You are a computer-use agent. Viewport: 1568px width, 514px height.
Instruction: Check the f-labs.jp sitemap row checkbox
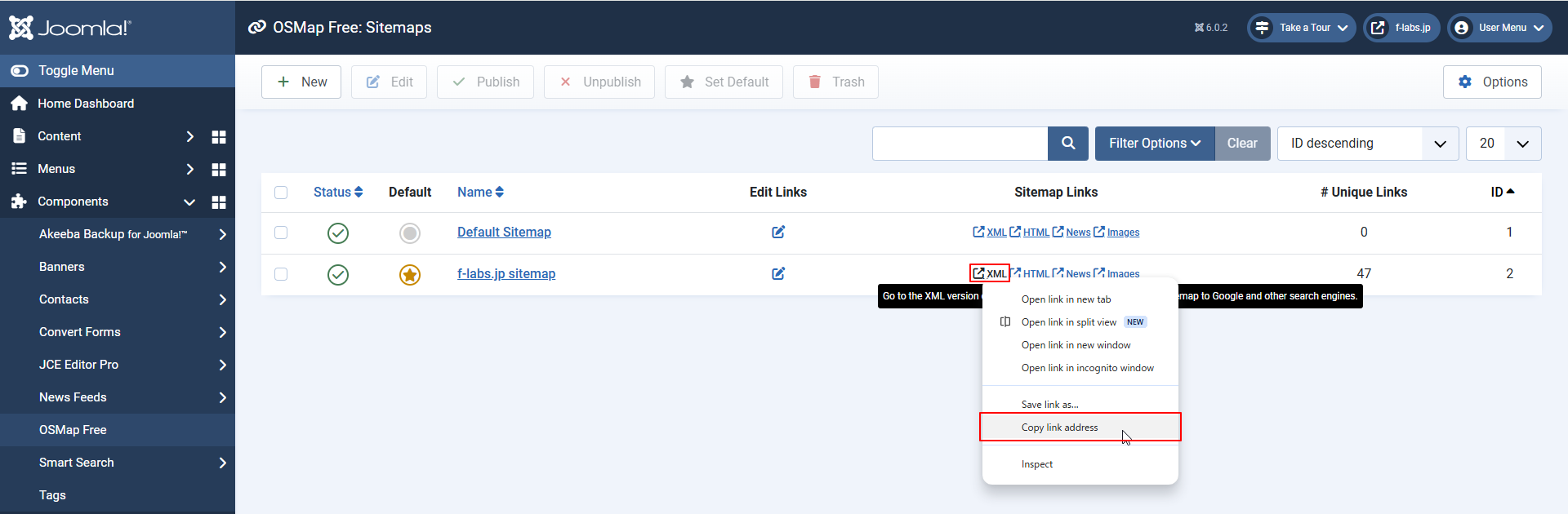click(x=281, y=274)
